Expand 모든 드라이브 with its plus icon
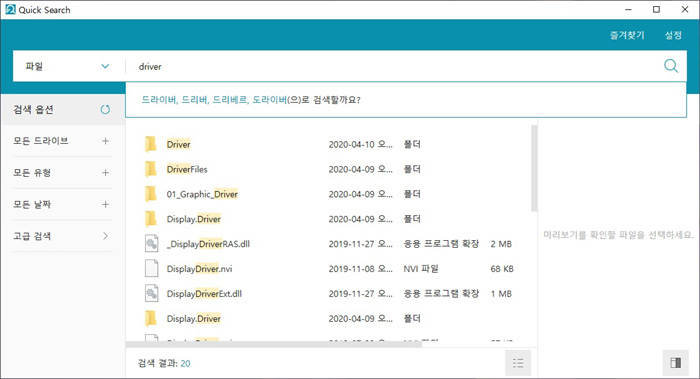700x379 pixels. [x=105, y=141]
